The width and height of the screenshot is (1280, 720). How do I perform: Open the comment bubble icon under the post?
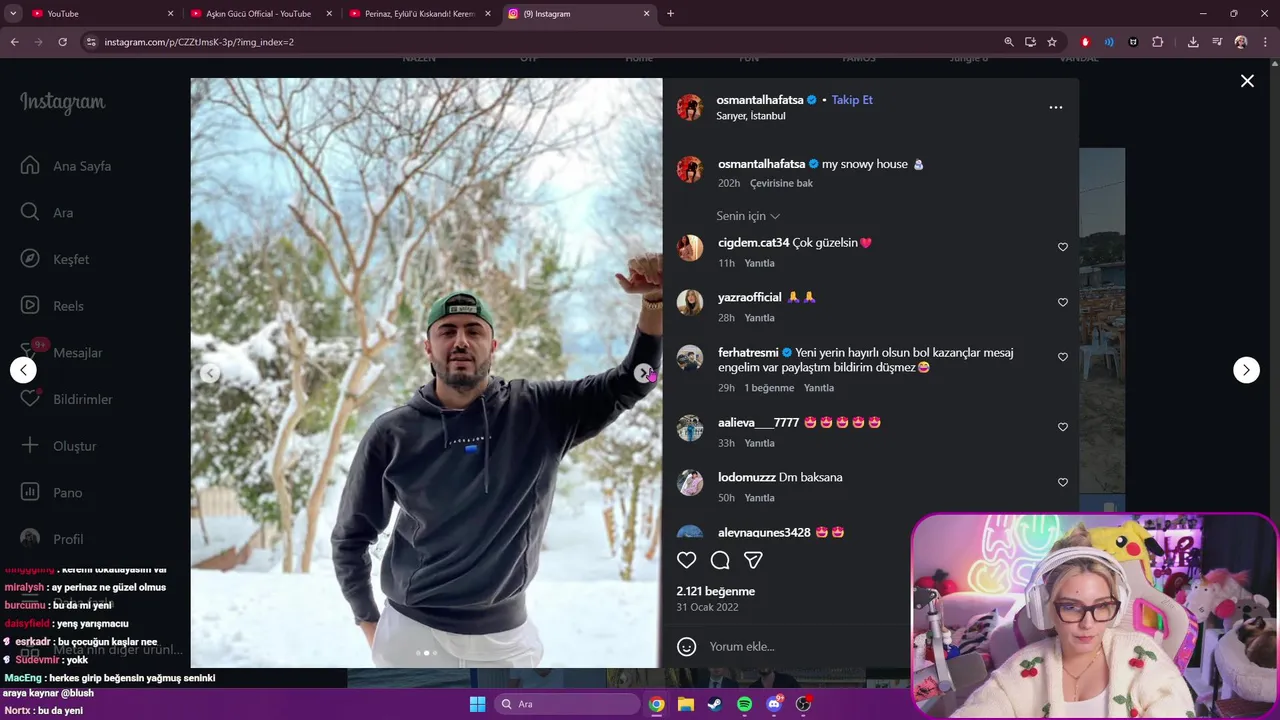720,561
